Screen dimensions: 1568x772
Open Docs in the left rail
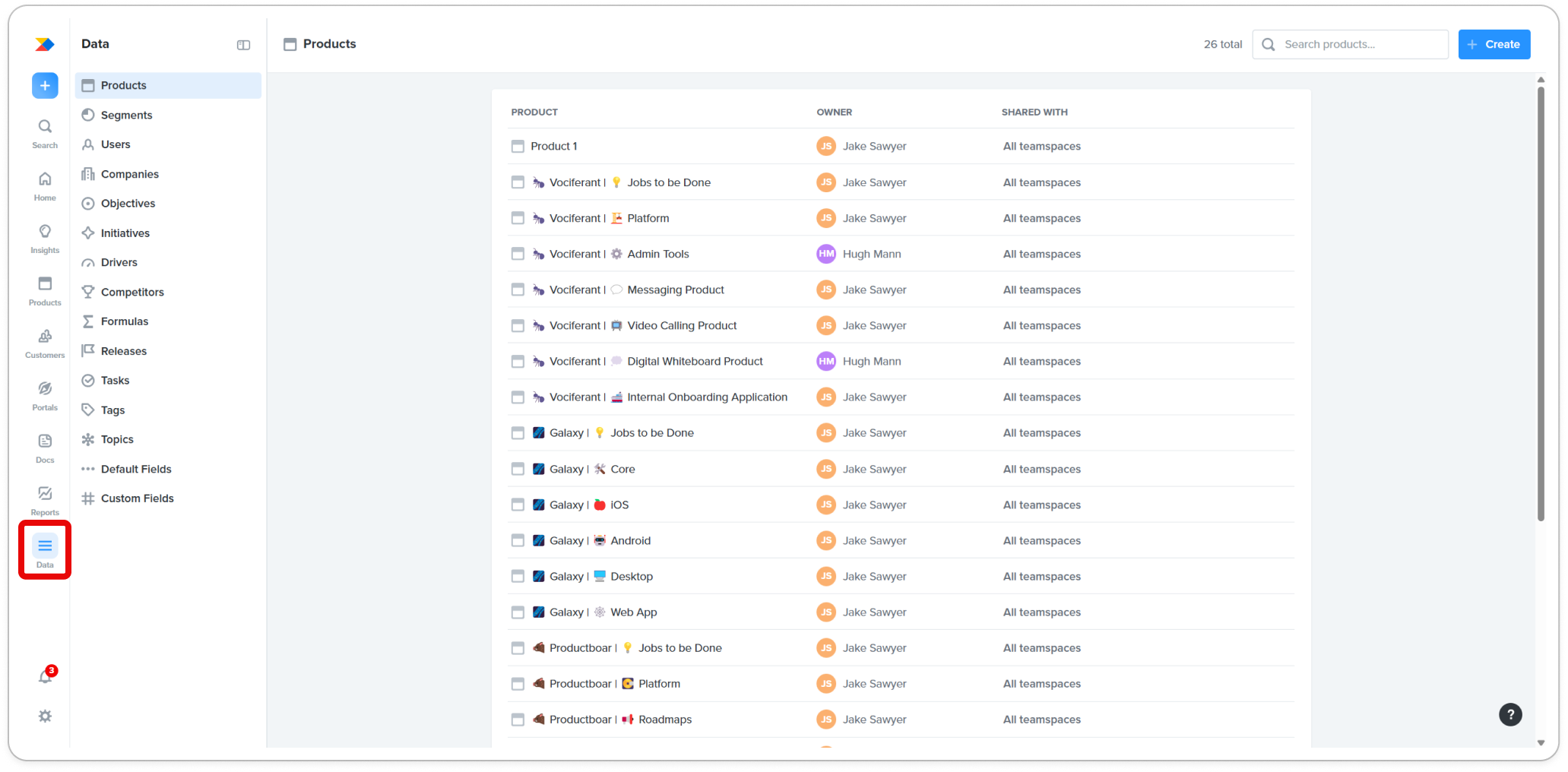(x=45, y=448)
